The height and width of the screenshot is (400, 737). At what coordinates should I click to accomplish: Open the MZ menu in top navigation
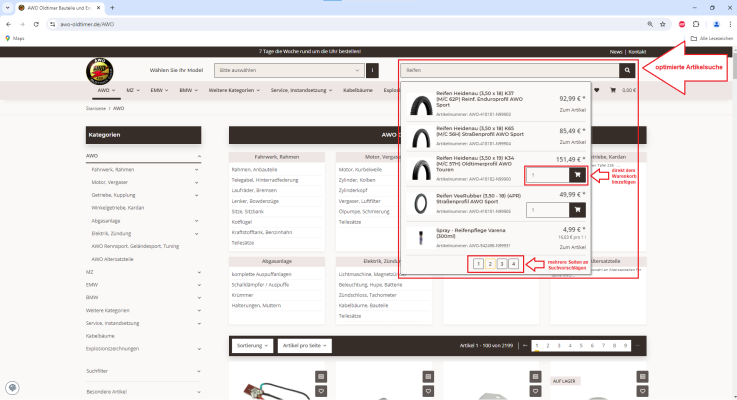tap(133, 90)
